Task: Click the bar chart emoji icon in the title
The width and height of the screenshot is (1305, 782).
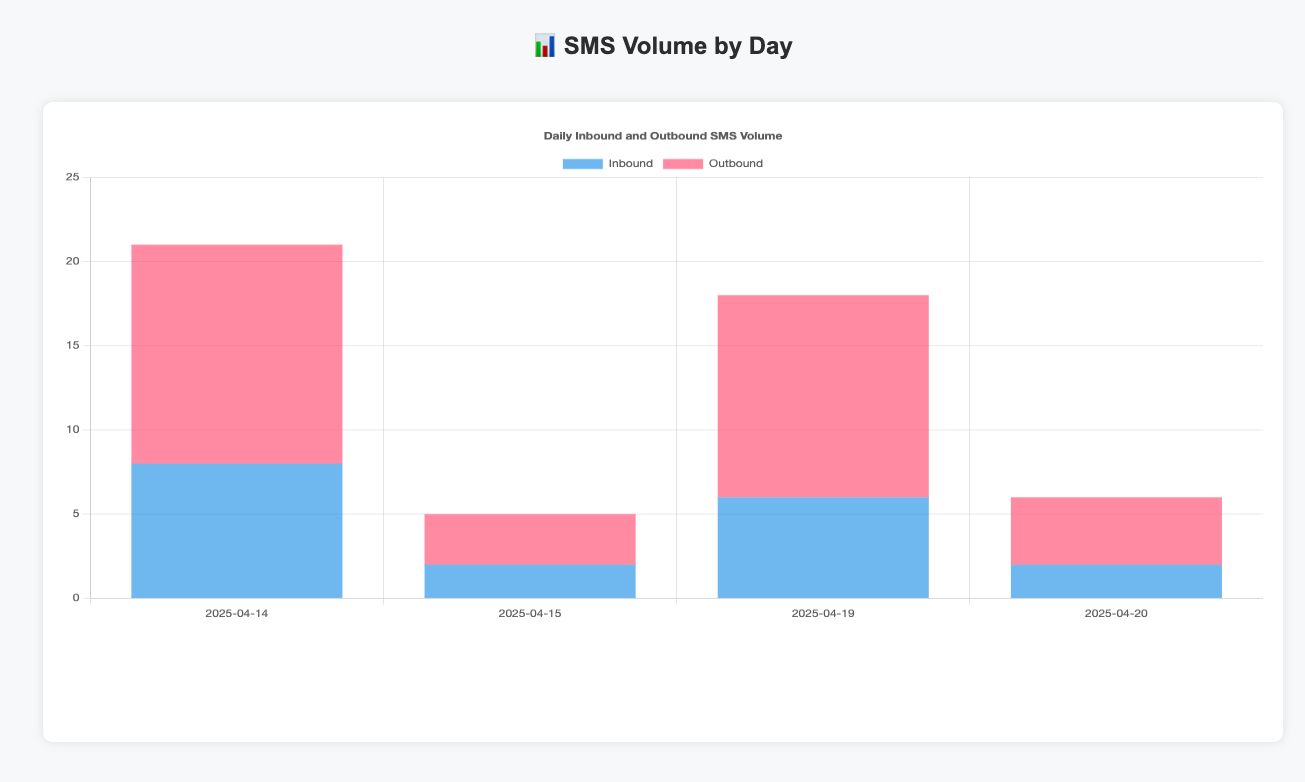Action: 543,45
